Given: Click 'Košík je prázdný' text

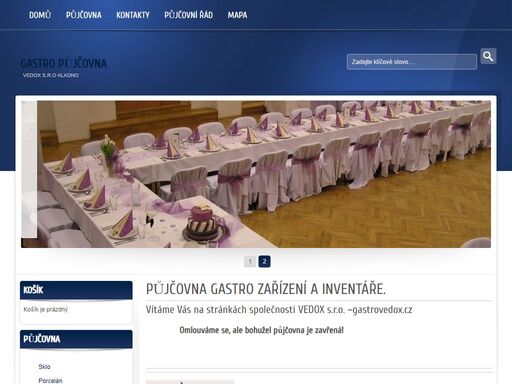Looking at the screenshot, I should [x=46, y=309].
